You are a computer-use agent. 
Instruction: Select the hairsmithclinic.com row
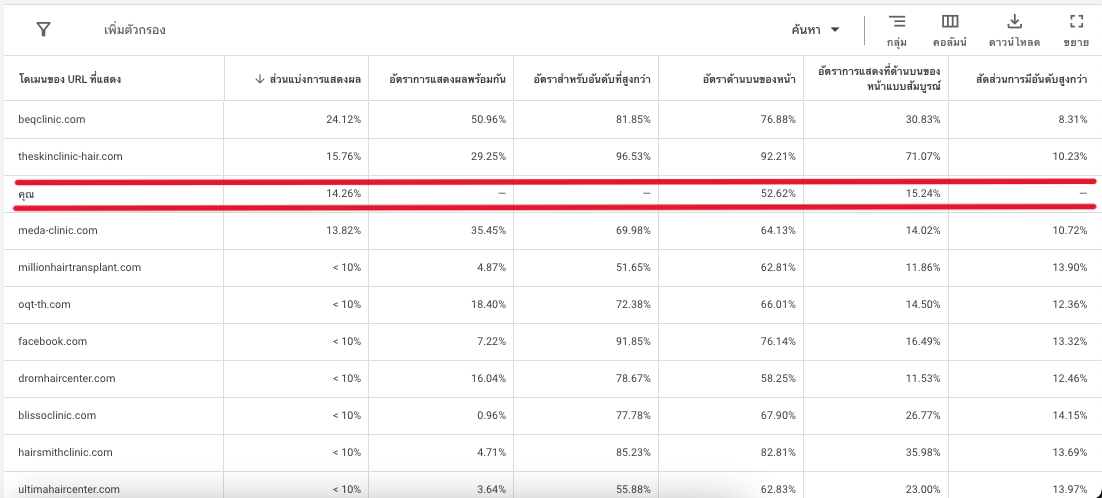[x=66, y=452]
